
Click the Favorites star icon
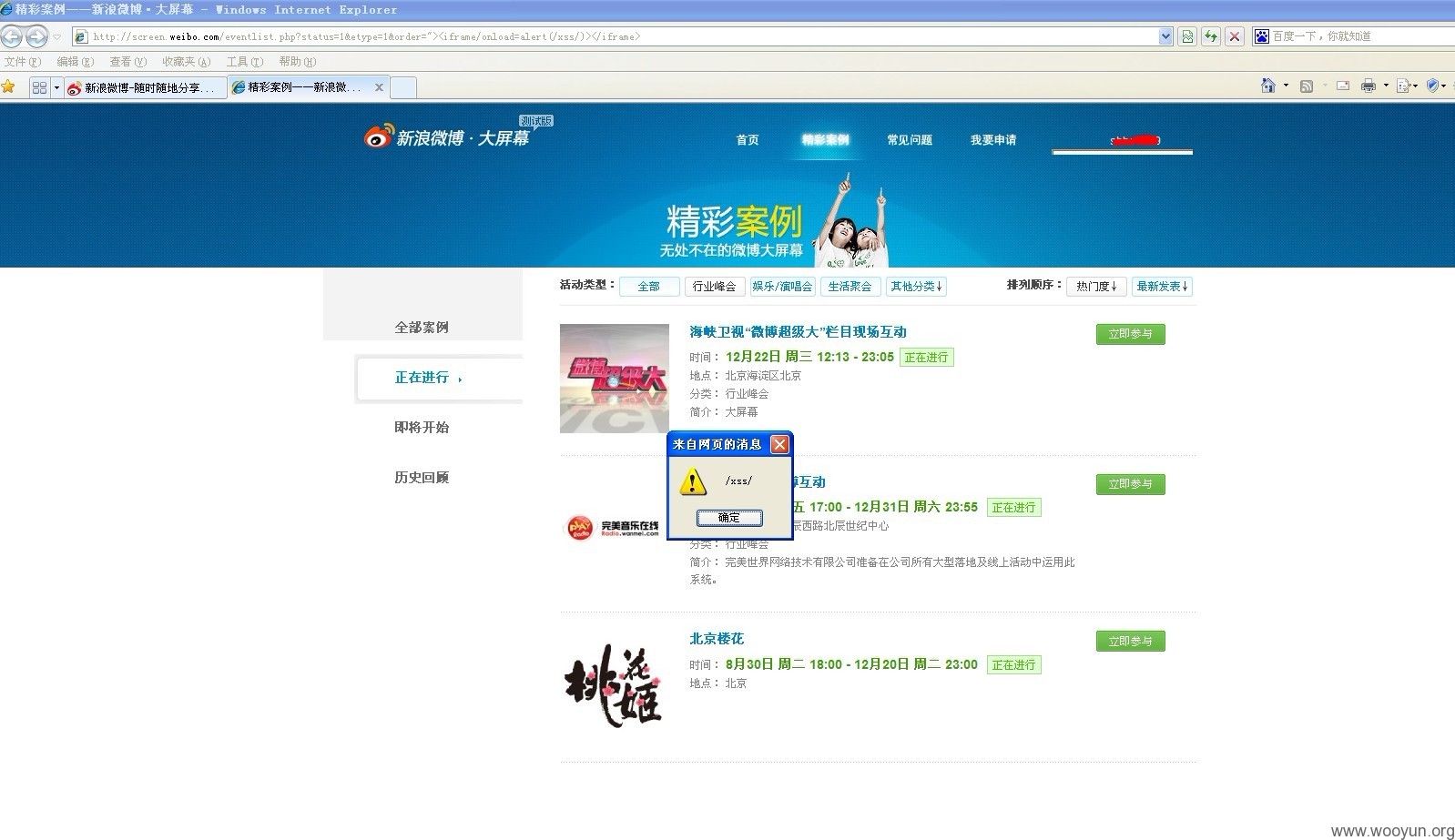9,87
